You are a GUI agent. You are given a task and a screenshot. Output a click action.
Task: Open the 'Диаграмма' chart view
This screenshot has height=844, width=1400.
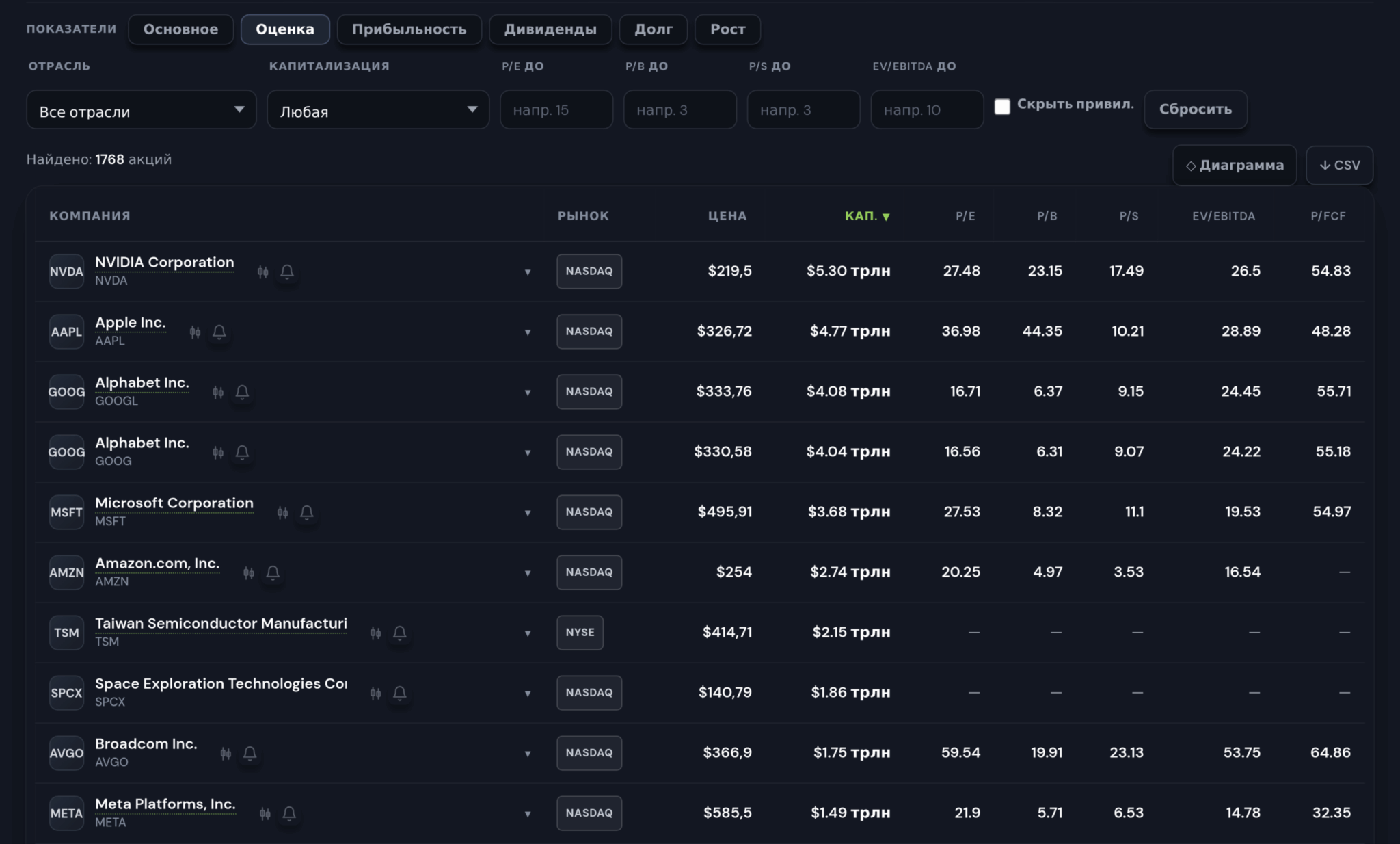(1235, 165)
